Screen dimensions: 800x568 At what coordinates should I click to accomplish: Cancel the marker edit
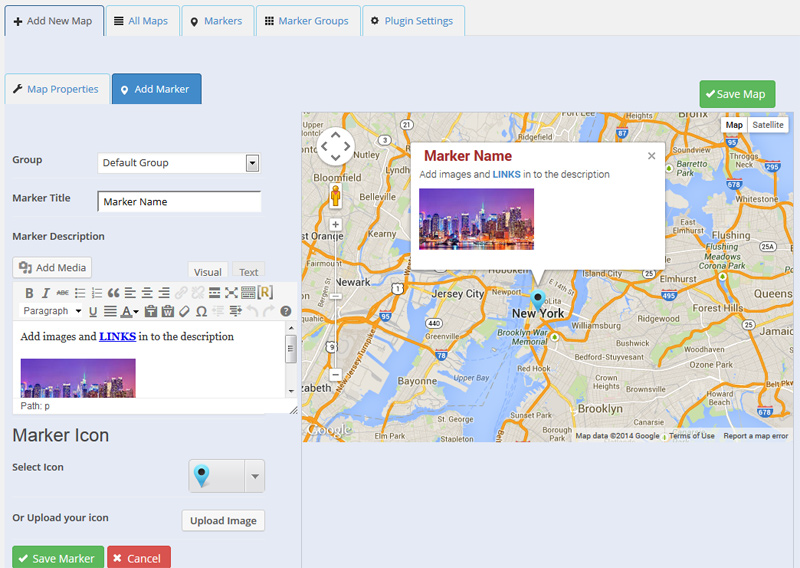coord(138,558)
